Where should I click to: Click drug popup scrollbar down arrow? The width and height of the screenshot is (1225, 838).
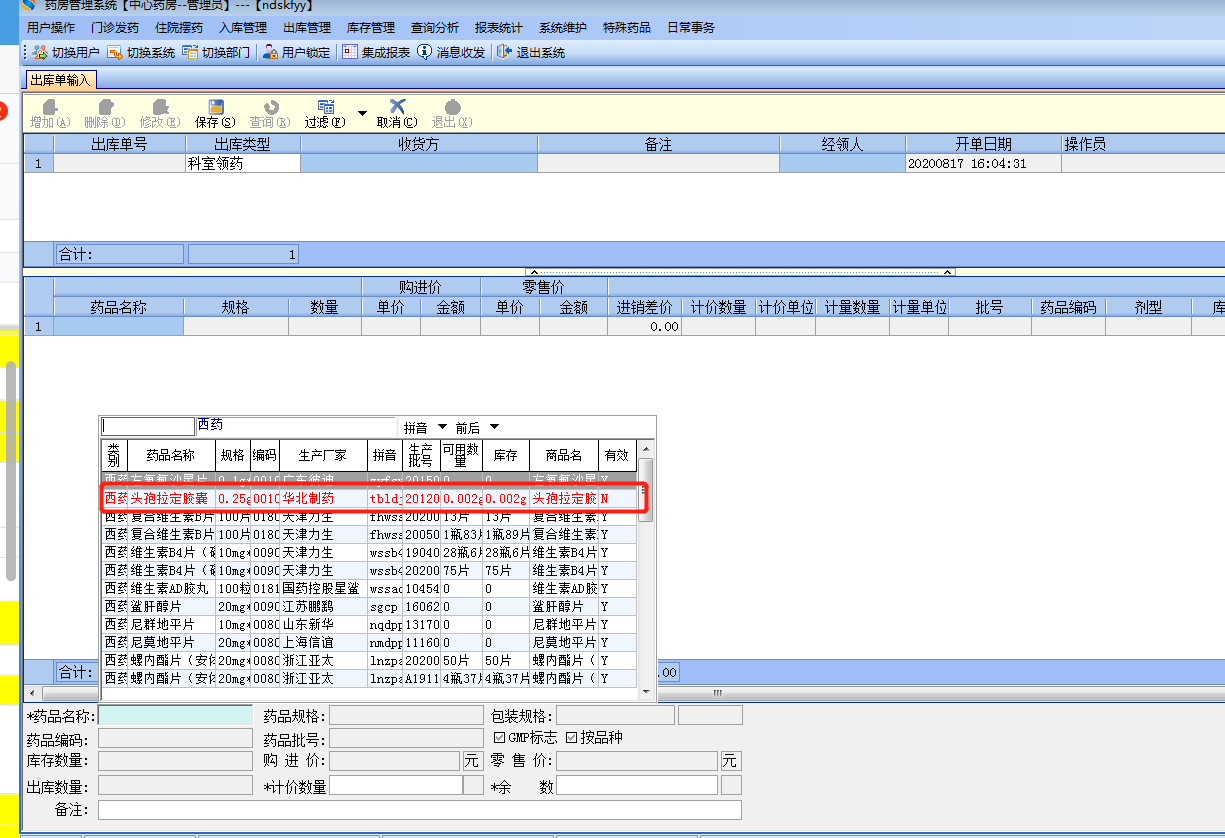pyautogui.click(x=646, y=692)
